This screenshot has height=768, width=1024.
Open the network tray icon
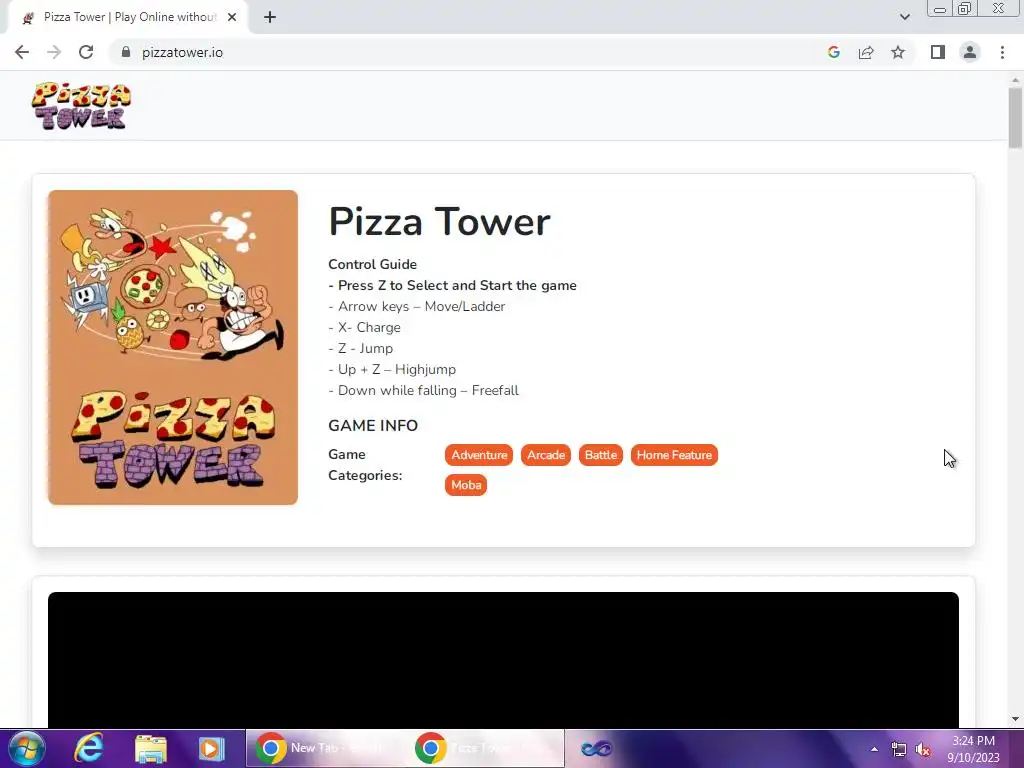(x=899, y=749)
